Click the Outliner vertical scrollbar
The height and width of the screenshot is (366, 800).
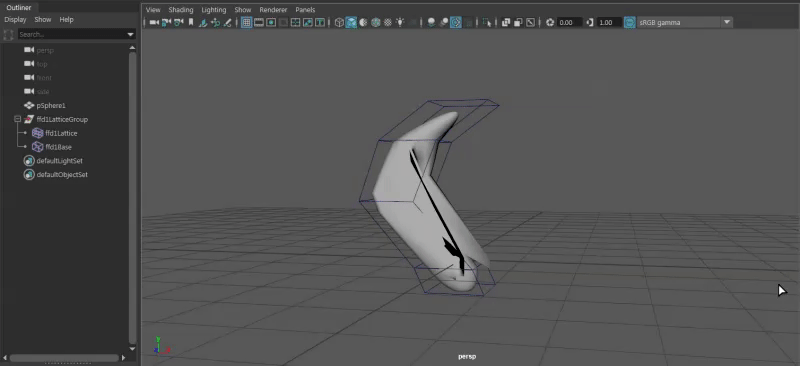pyautogui.click(x=133, y=197)
